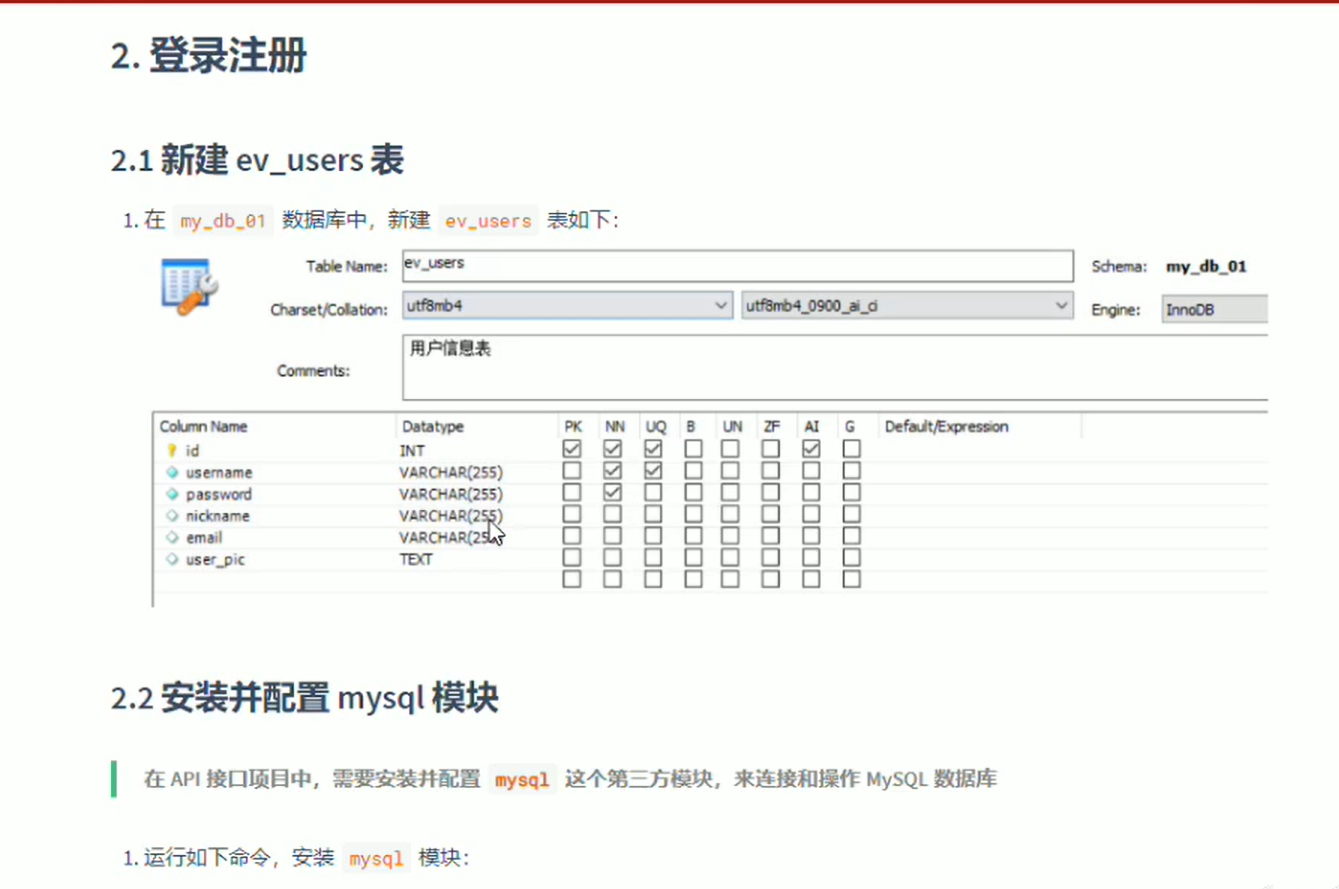
Task: Select the nickname column name cell
Action: (x=218, y=516)
